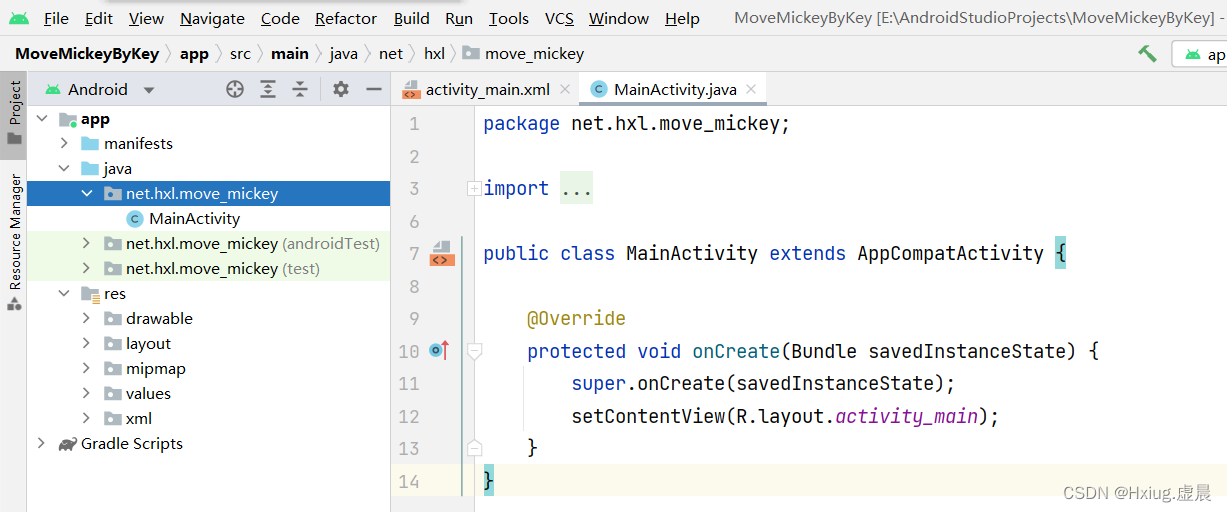Click override gutter icon on line 10
The image size is (1227, 512).
pyautogui.click(x=439, y=351)
